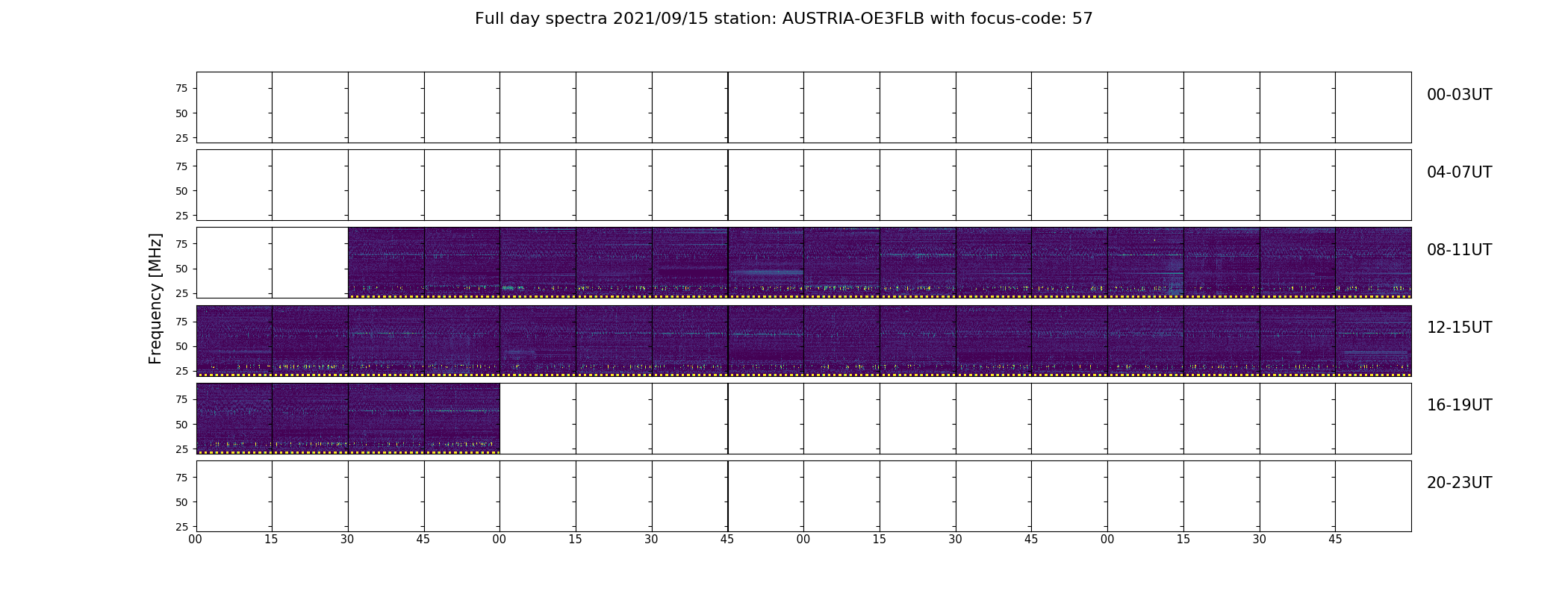Select the 50 tick of the 04-07UT row
Screen dimensions: 1568x597
coord(181,191)
